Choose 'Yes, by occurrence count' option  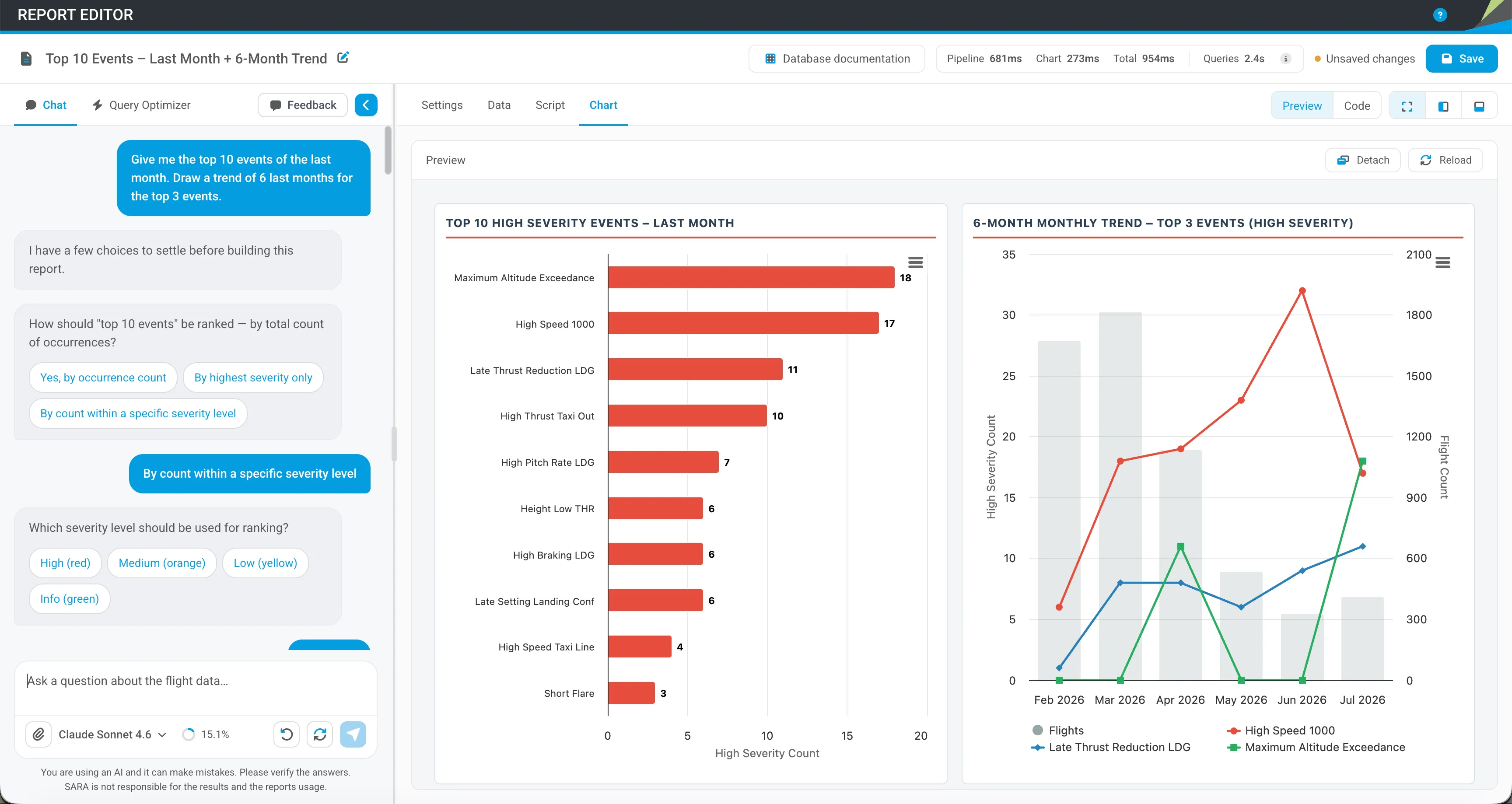point(103,378)
